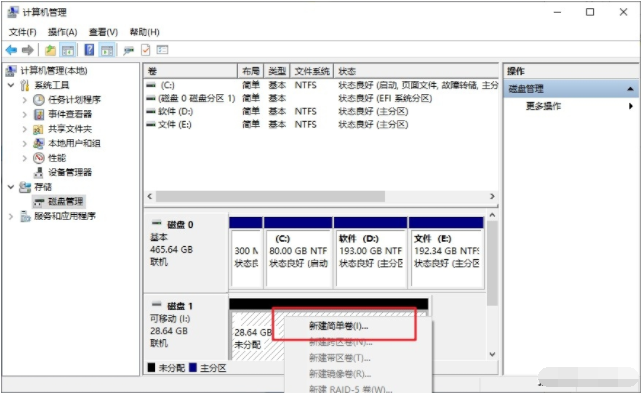Viewport: 644px width, 396px height.
Task: Expand the 性能 node
Action: click(24, 158)
